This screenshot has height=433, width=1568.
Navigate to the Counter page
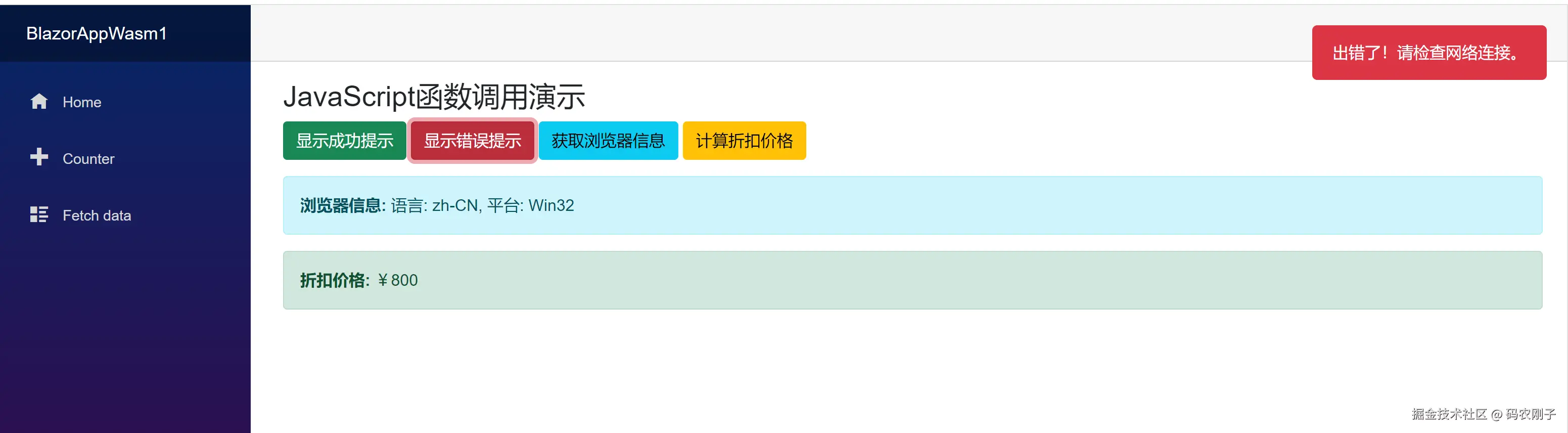(88, 158)
